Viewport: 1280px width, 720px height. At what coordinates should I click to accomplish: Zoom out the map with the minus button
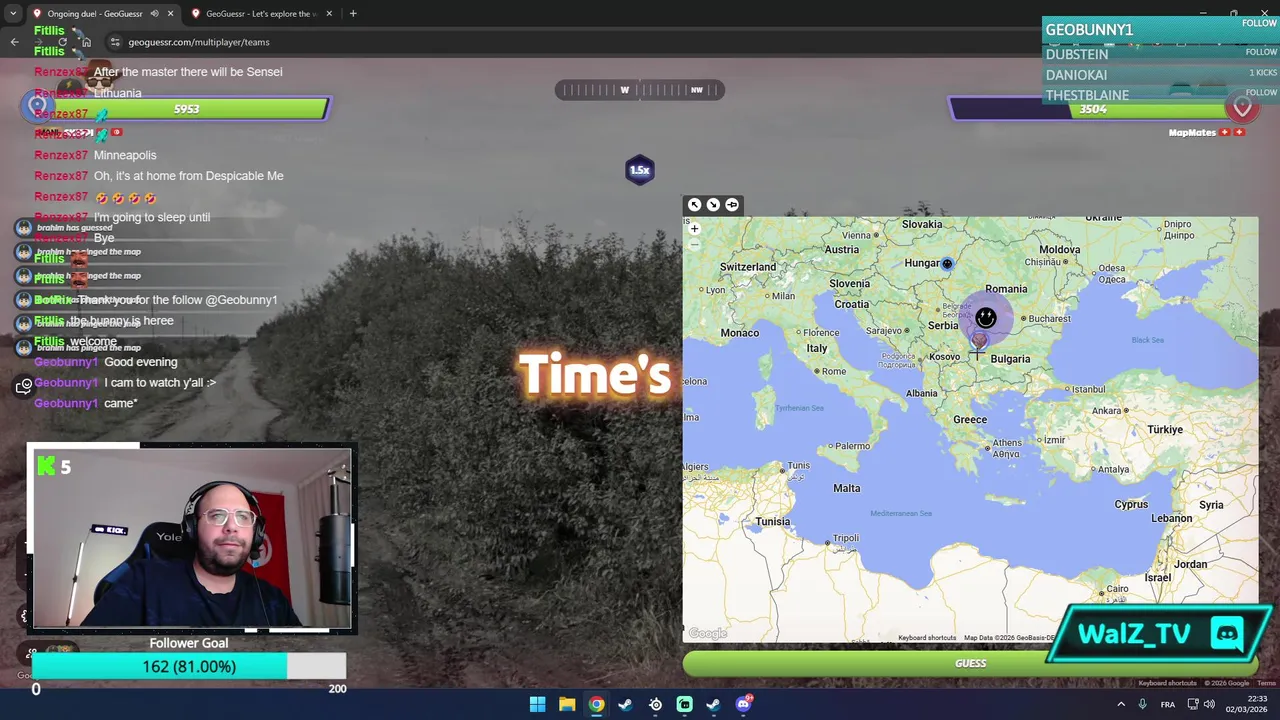(x=695, y=244)
